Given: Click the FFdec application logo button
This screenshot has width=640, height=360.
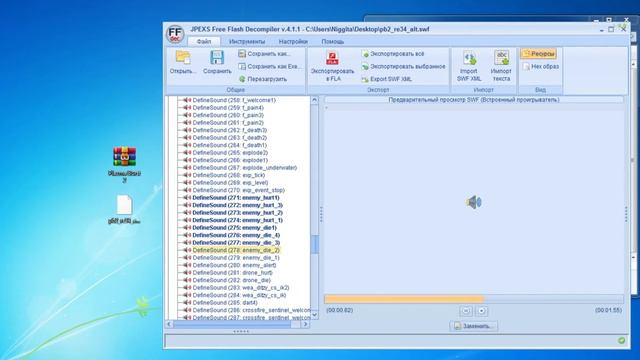Looking at the screenshot, I should click(x=175, y=34).
